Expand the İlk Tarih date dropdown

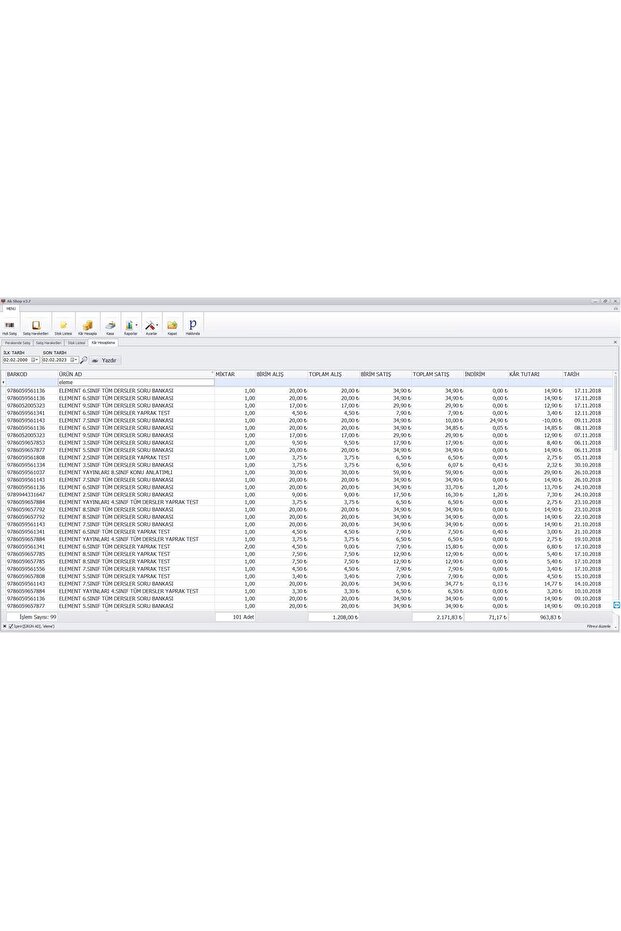point(35,360)
